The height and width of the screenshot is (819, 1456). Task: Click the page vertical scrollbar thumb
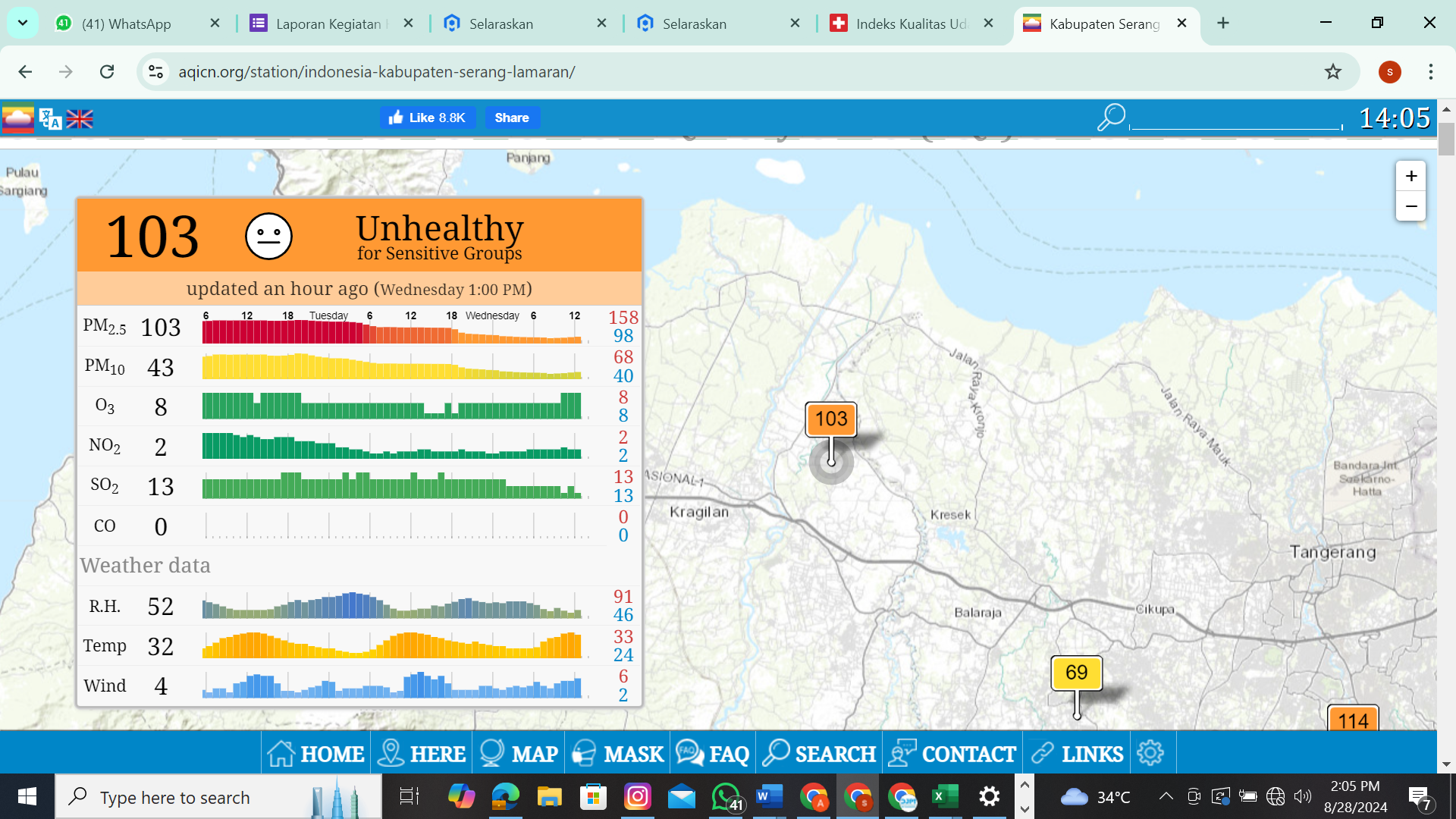[1446, 139]
